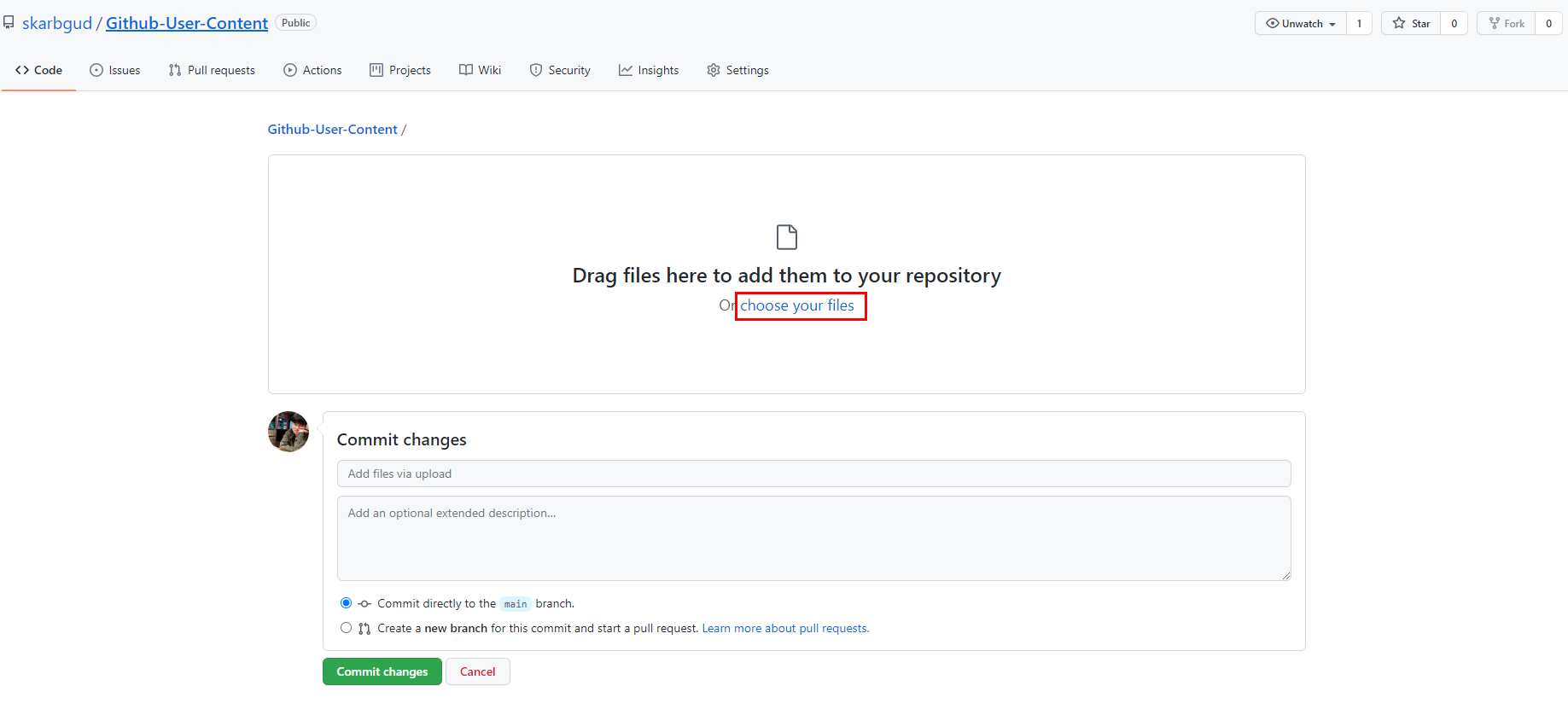Viewport: 1568px width, 709px height.
Task: Open the Issues tab
Action: tap(115, 70)
